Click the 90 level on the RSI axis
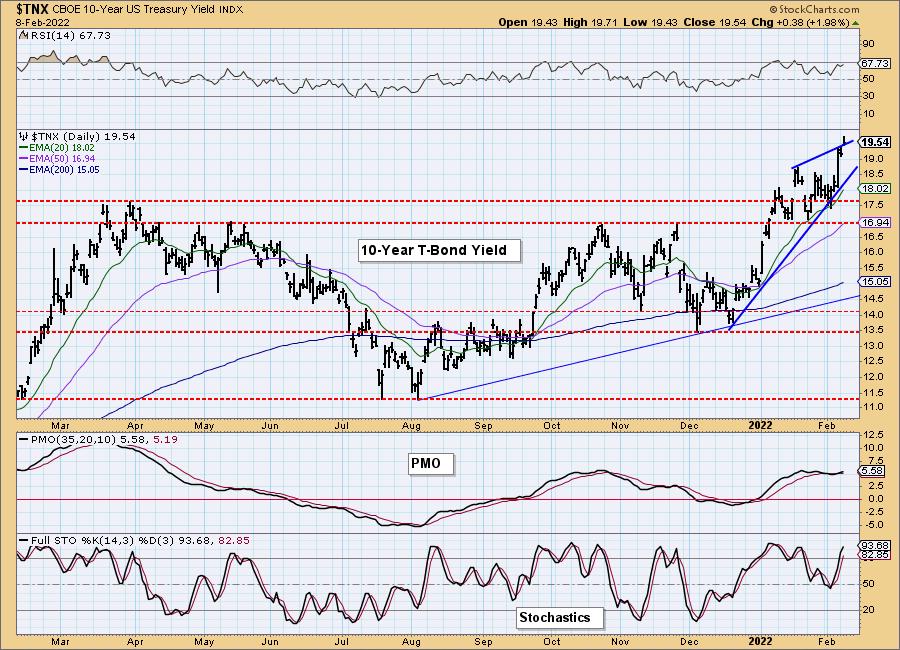 (x=868, y=44)
